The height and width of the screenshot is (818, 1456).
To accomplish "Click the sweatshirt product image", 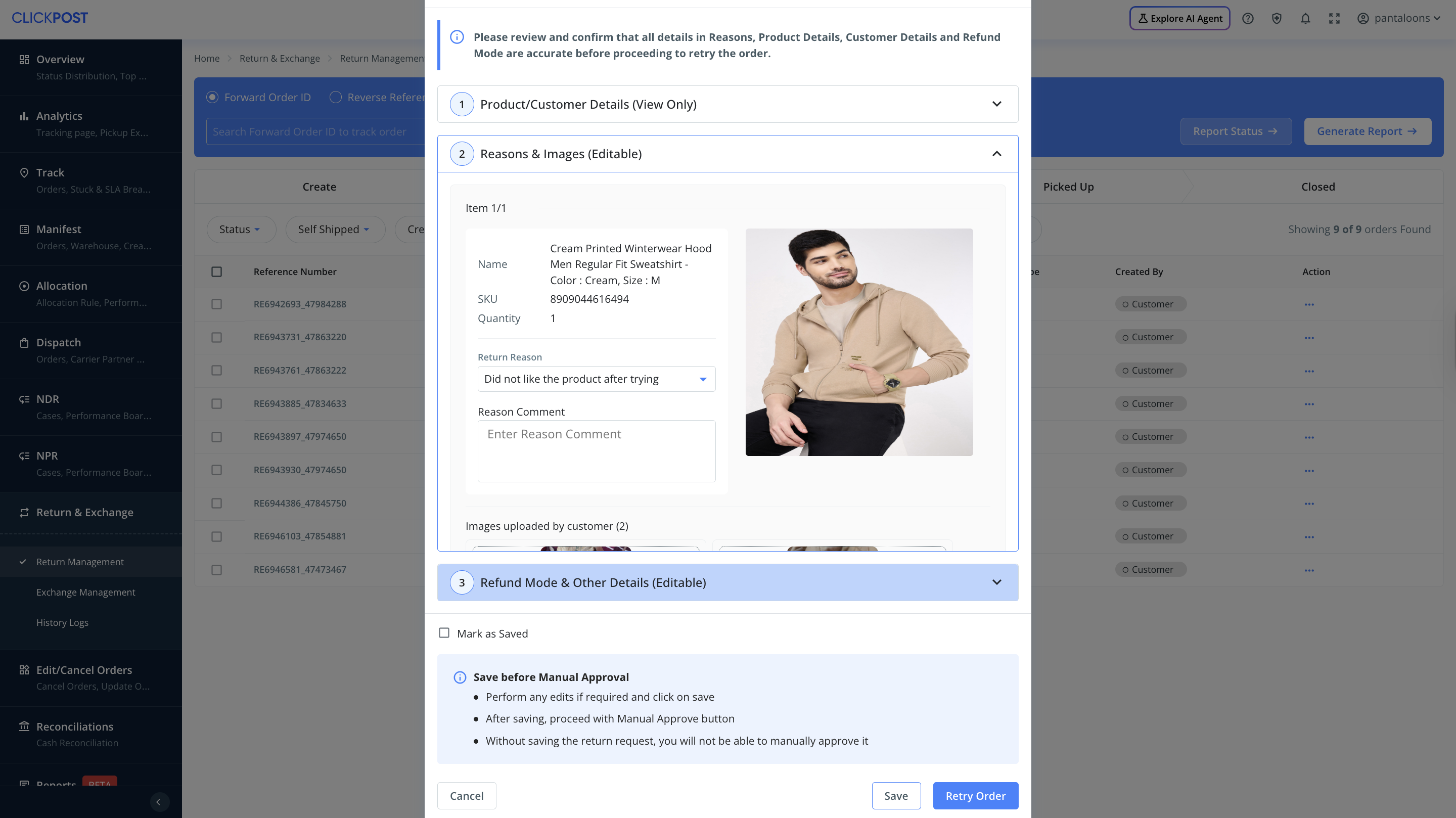I will 858,342.
